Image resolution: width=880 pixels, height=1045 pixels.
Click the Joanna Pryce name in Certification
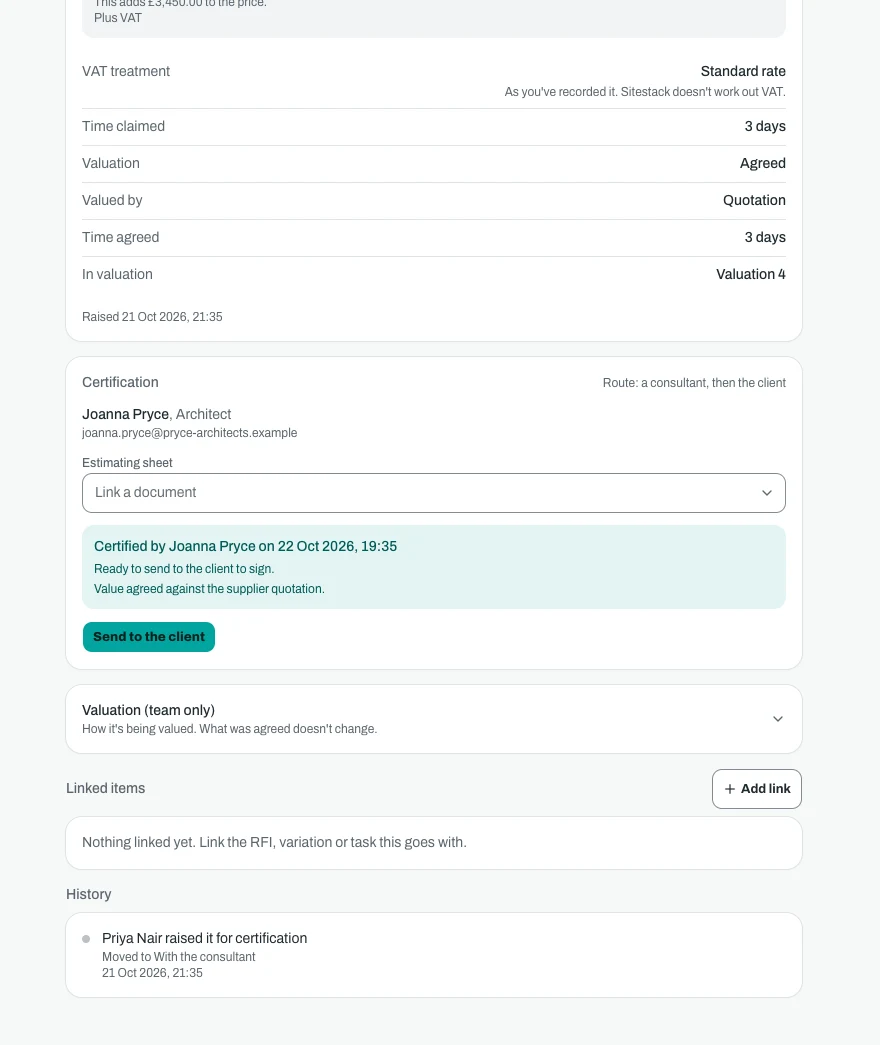point(125,414)
